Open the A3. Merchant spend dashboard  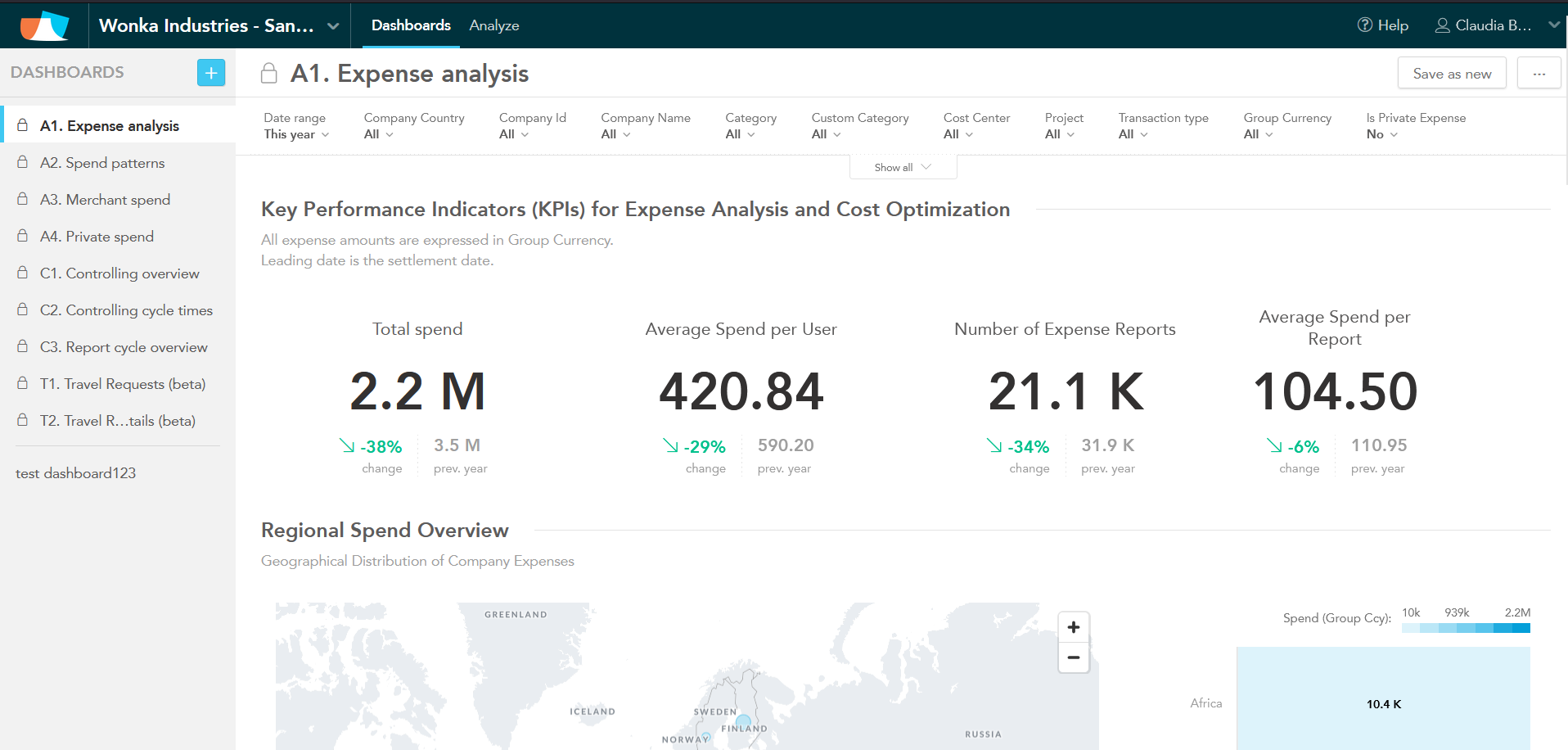coord(105,200)
